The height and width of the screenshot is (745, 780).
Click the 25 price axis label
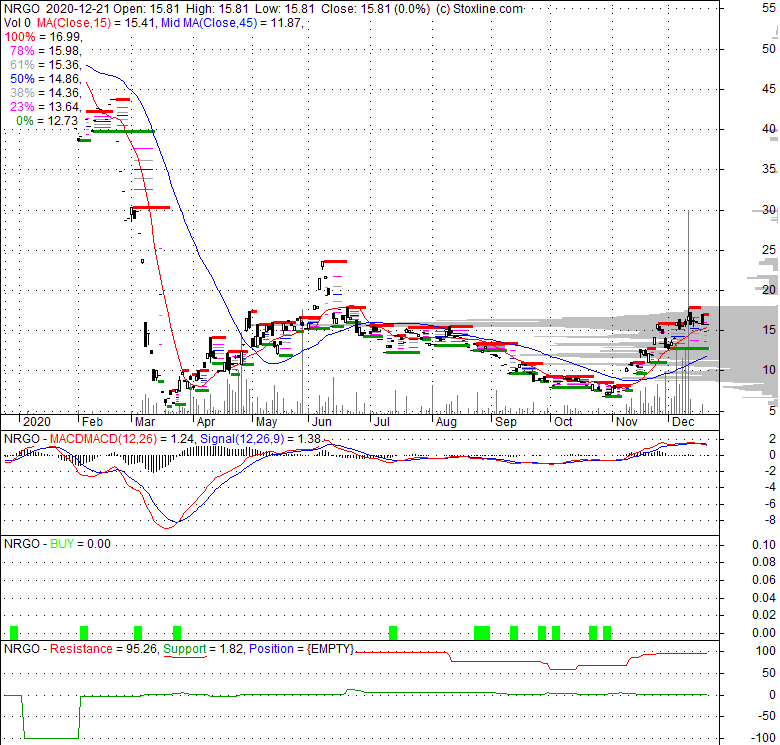(769, 250)
